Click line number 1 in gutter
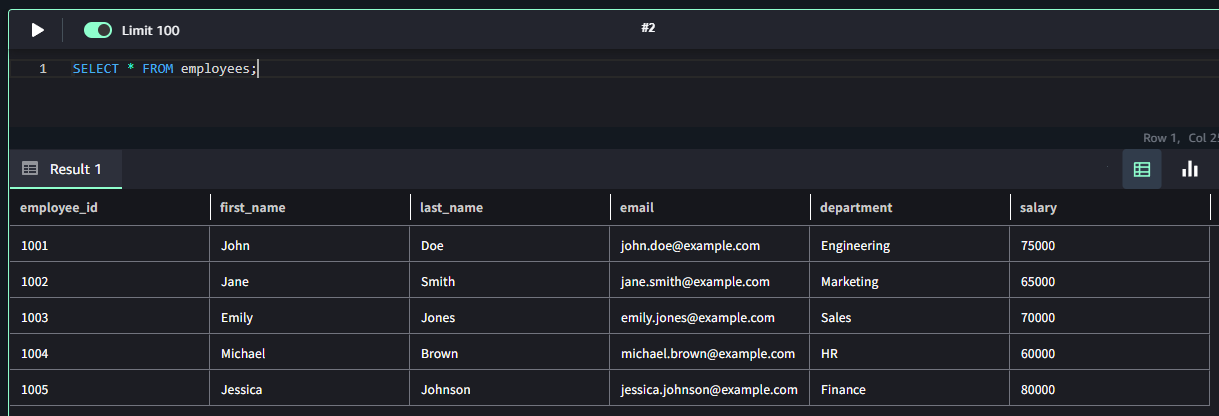 pos(43,69)
